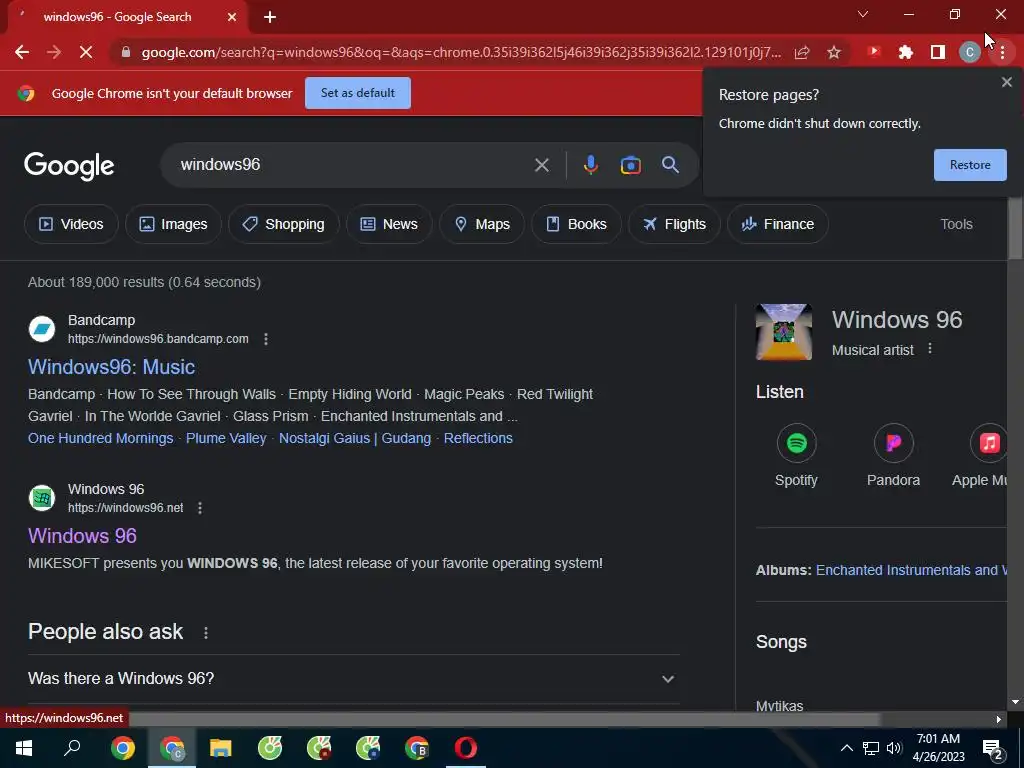Switch to the Flights results tab

(x=674, y=224)
